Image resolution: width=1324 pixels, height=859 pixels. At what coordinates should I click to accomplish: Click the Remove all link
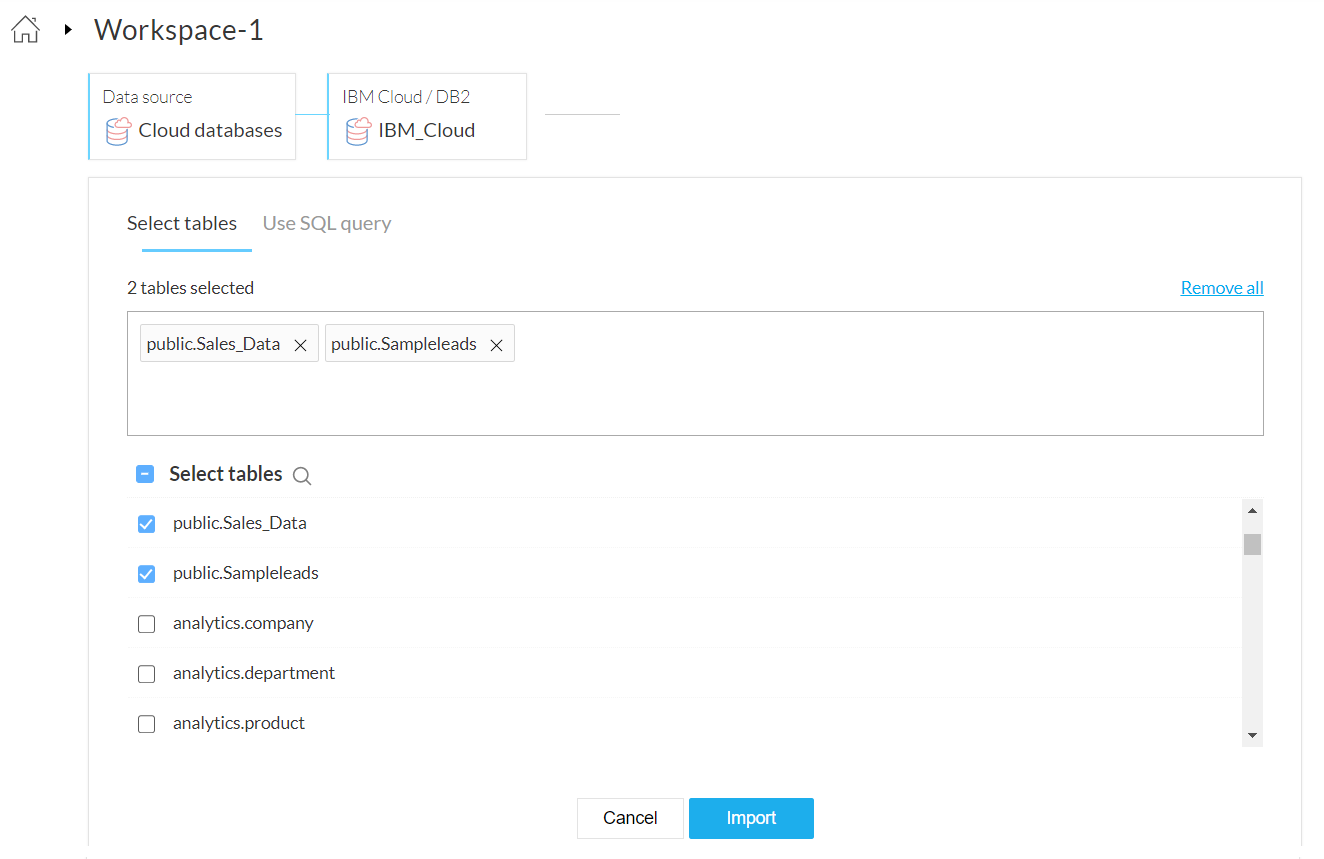[x=1222, y=288]
